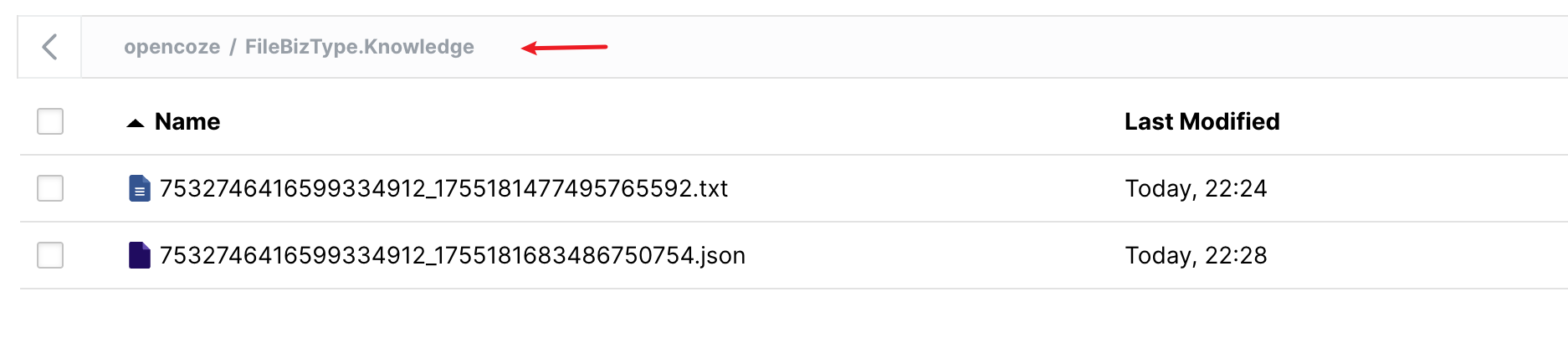Click the slash separator in the breadcrumb

233,47
